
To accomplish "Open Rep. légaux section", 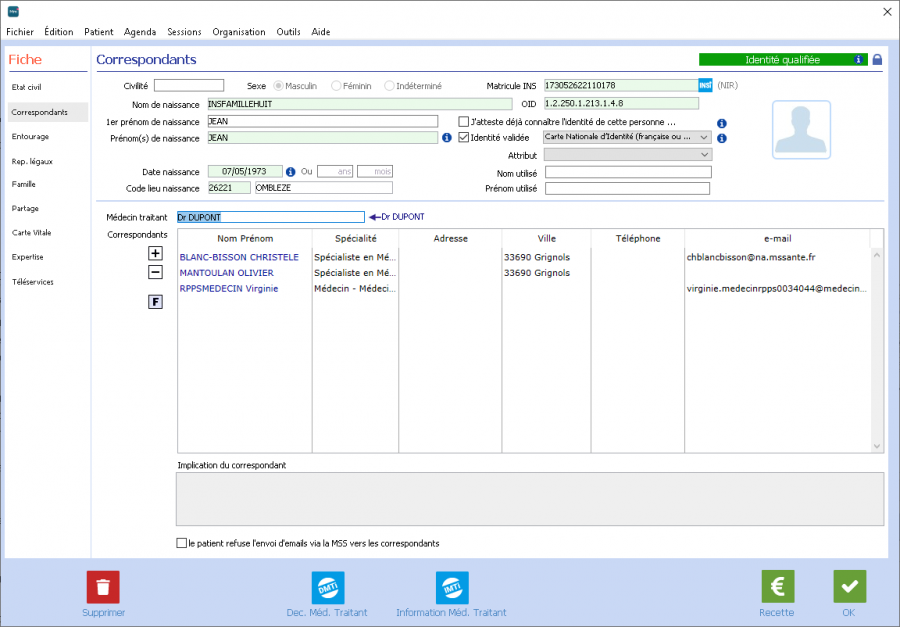I will pyautogui.click(x=32, y=161).
